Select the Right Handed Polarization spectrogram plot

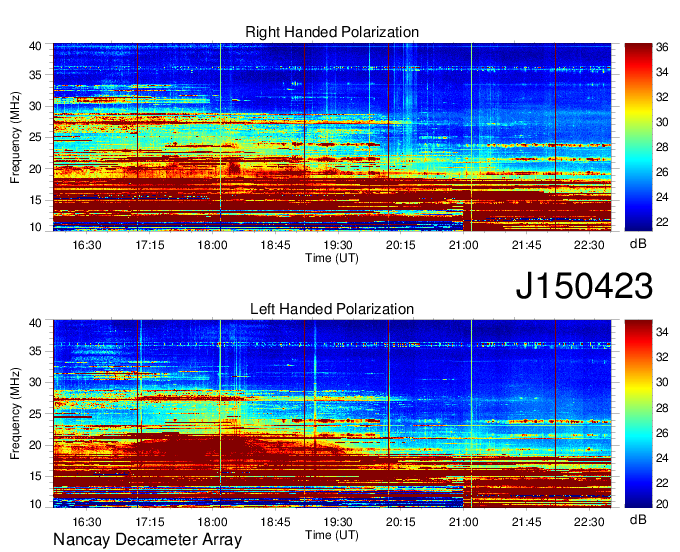pyautogui.click(x=332, y=137)
